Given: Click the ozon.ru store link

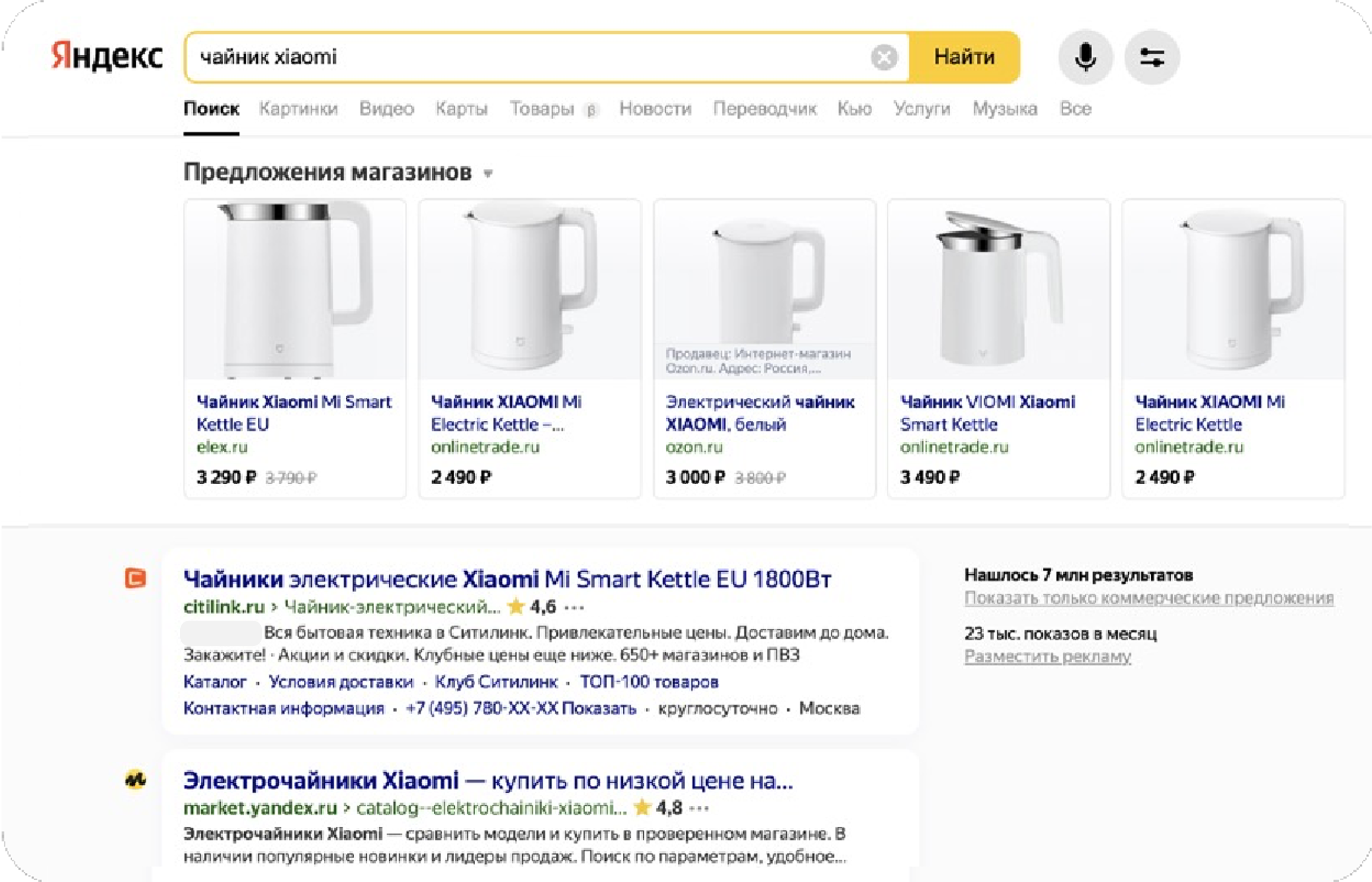Looking at the screenshot, I should (694, 447).
